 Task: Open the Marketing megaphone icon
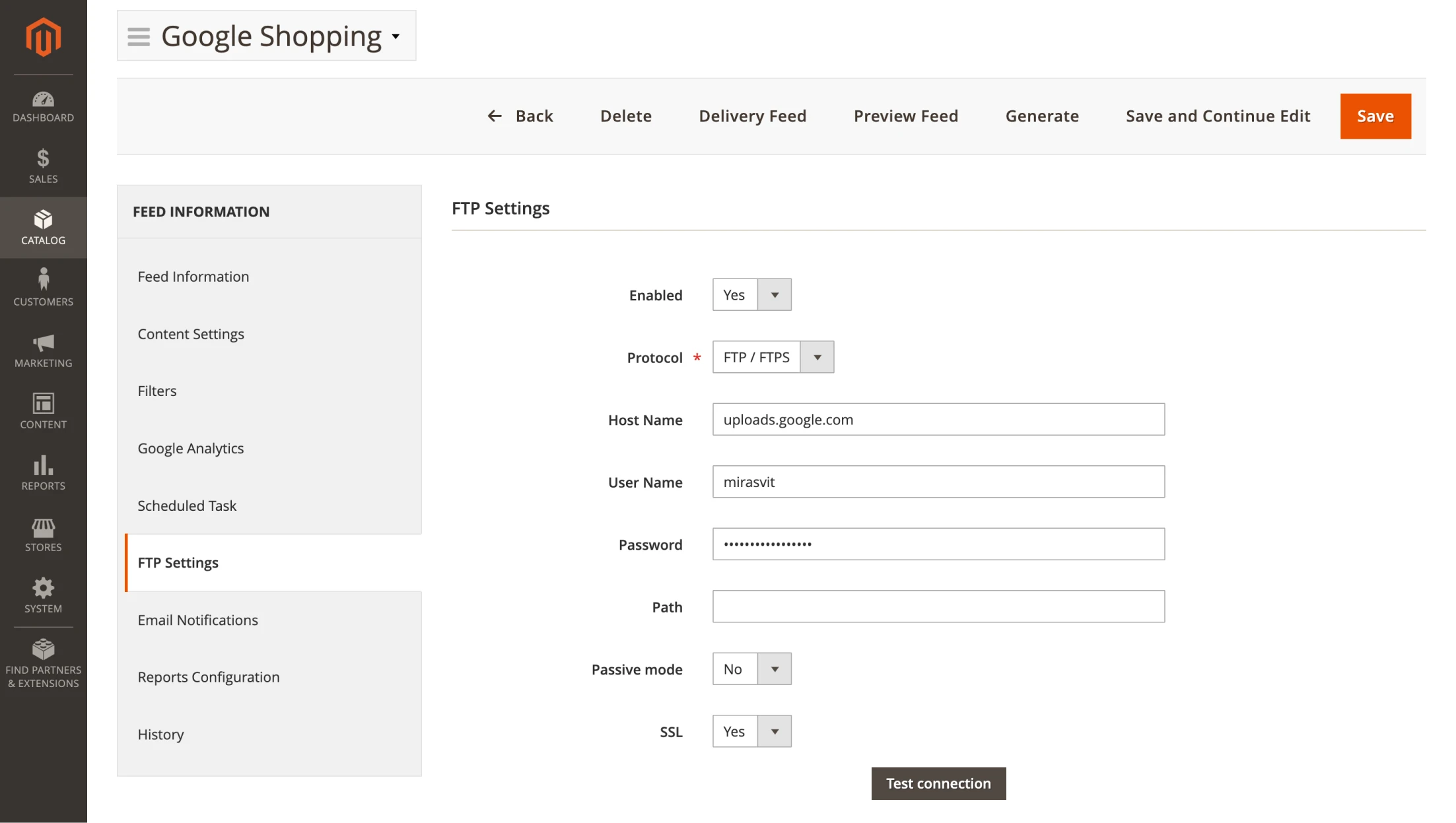[x=43, y=346]
